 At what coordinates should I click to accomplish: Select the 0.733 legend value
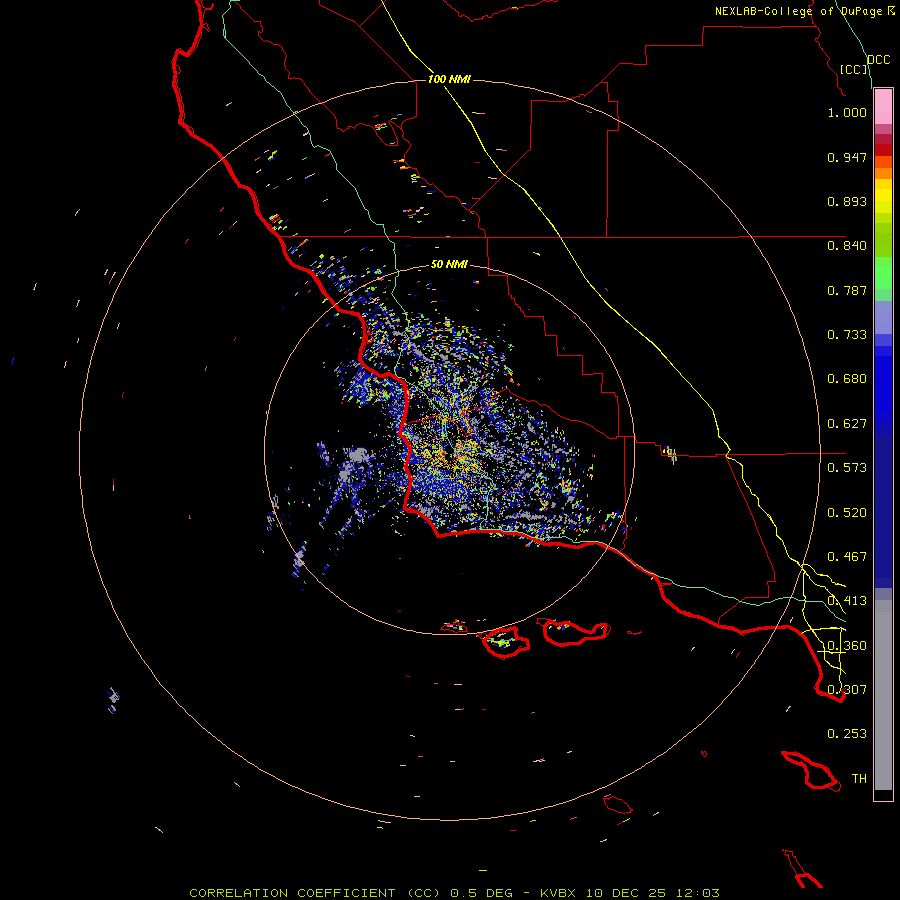coord(847,335)
